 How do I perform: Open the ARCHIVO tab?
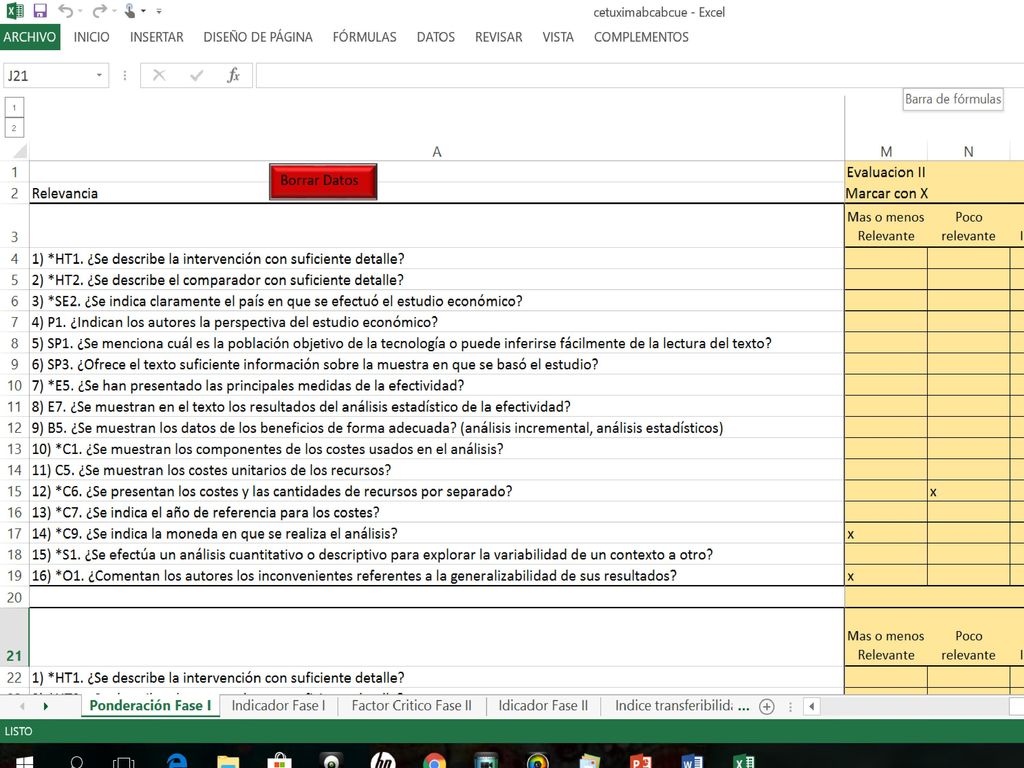click(x=29, y=37)
